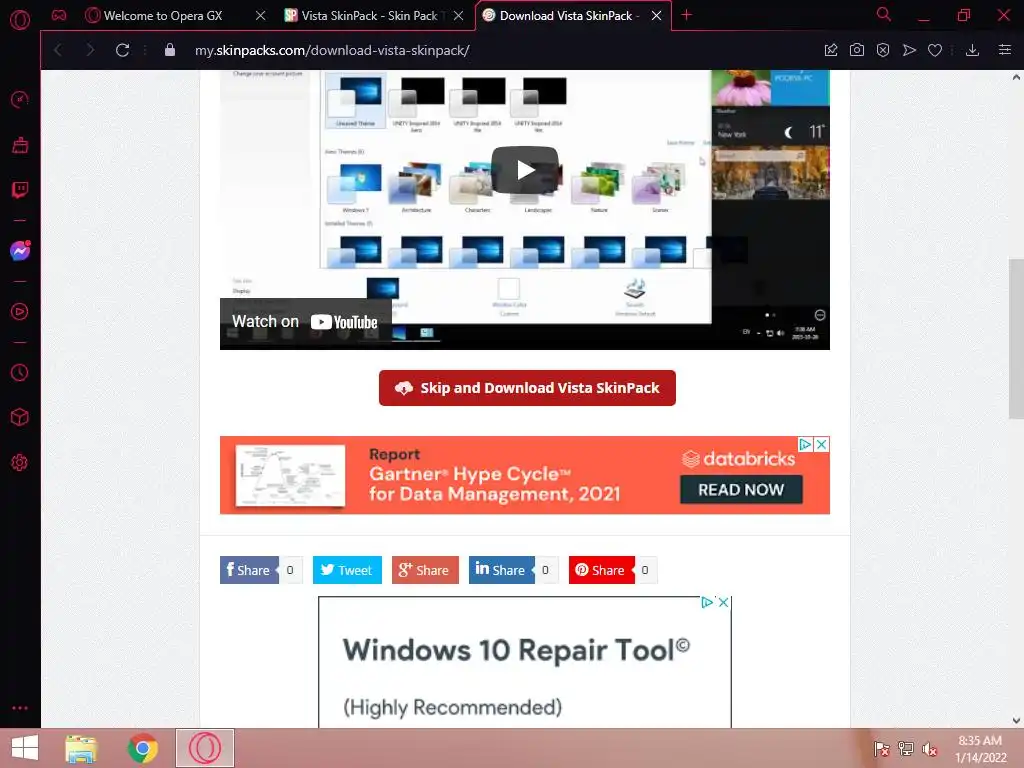Switch to Welcome to Opera GX tab
The width and height of the screenshot is (1024, 768).
pos(163,16)
